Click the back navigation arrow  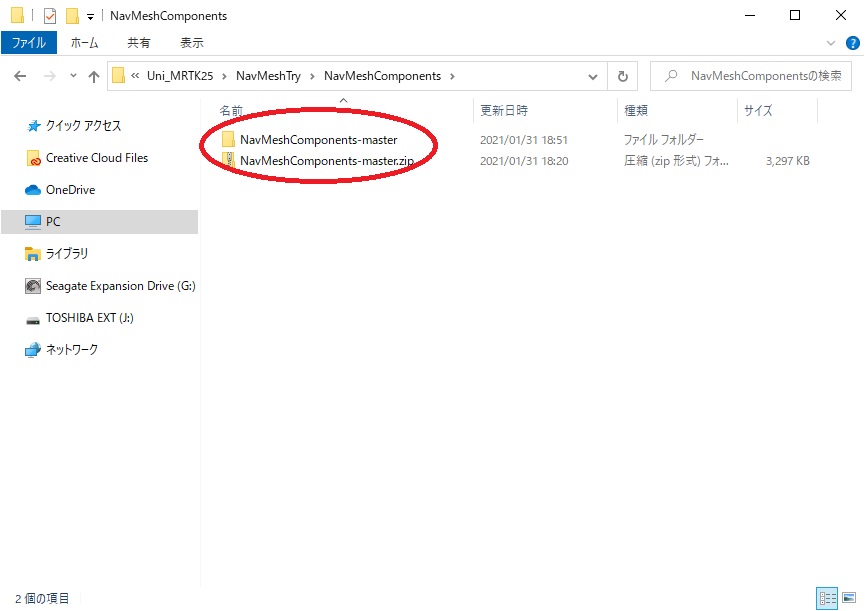click(20, 76)
